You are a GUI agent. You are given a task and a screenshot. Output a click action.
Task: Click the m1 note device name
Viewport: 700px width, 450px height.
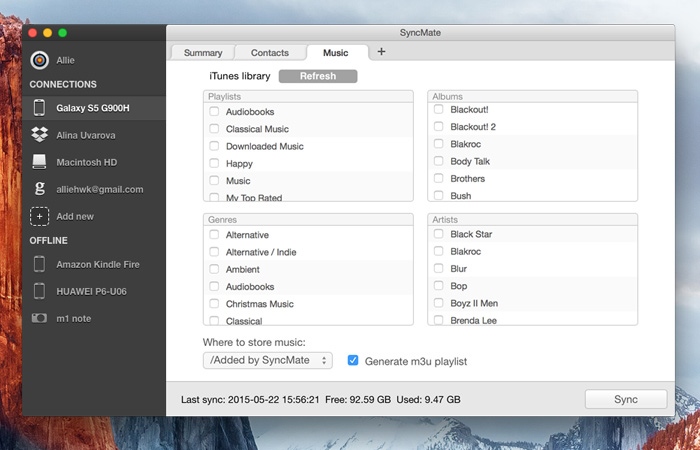[74, 319]
